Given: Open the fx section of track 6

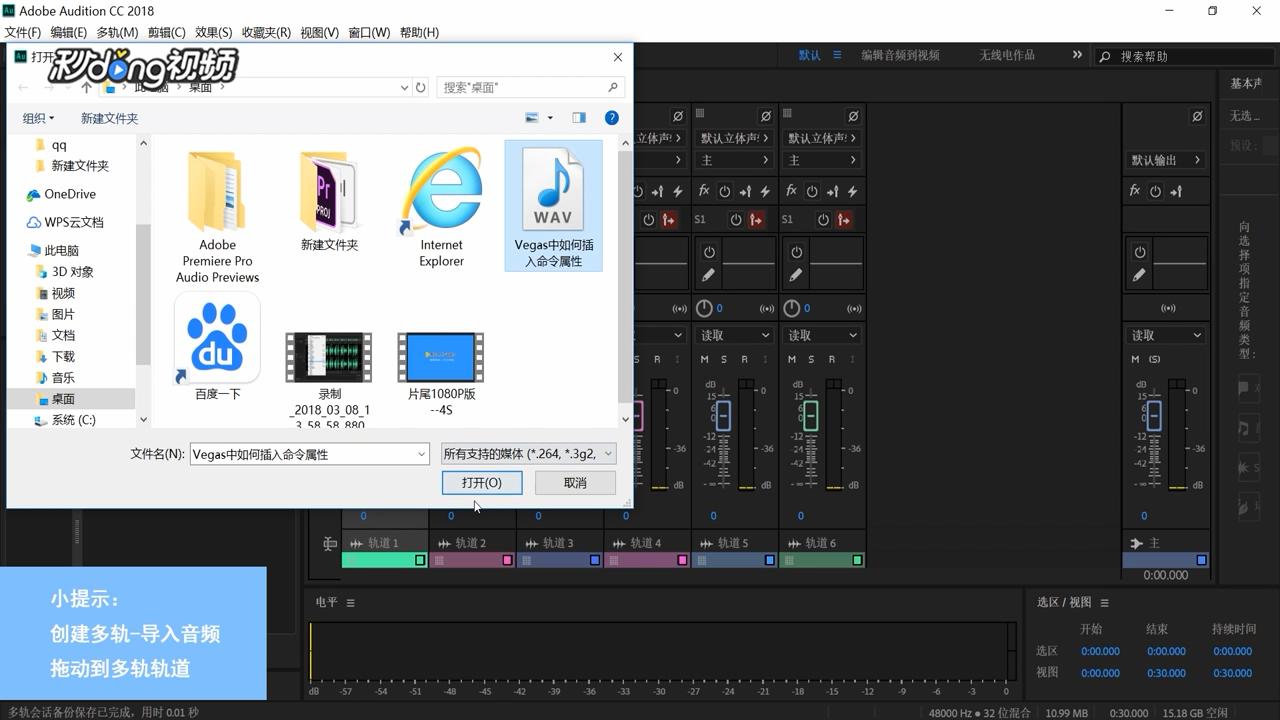Looking at the screenshot, I should [x=792, y=190].
